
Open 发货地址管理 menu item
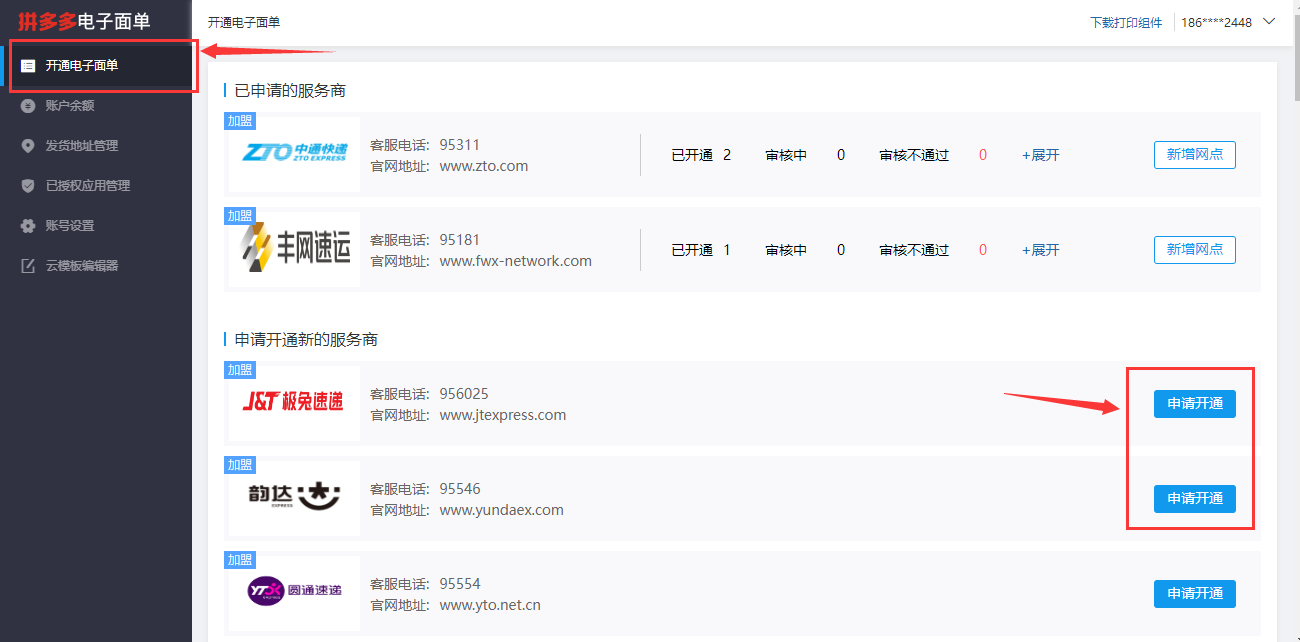click(x=96, y=145)
